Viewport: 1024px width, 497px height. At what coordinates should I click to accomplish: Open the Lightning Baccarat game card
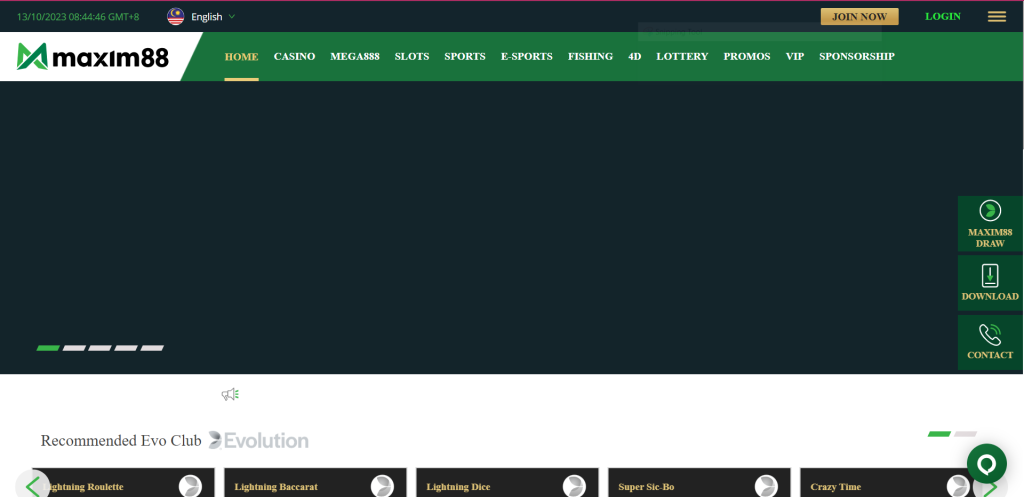pos(315,483)
